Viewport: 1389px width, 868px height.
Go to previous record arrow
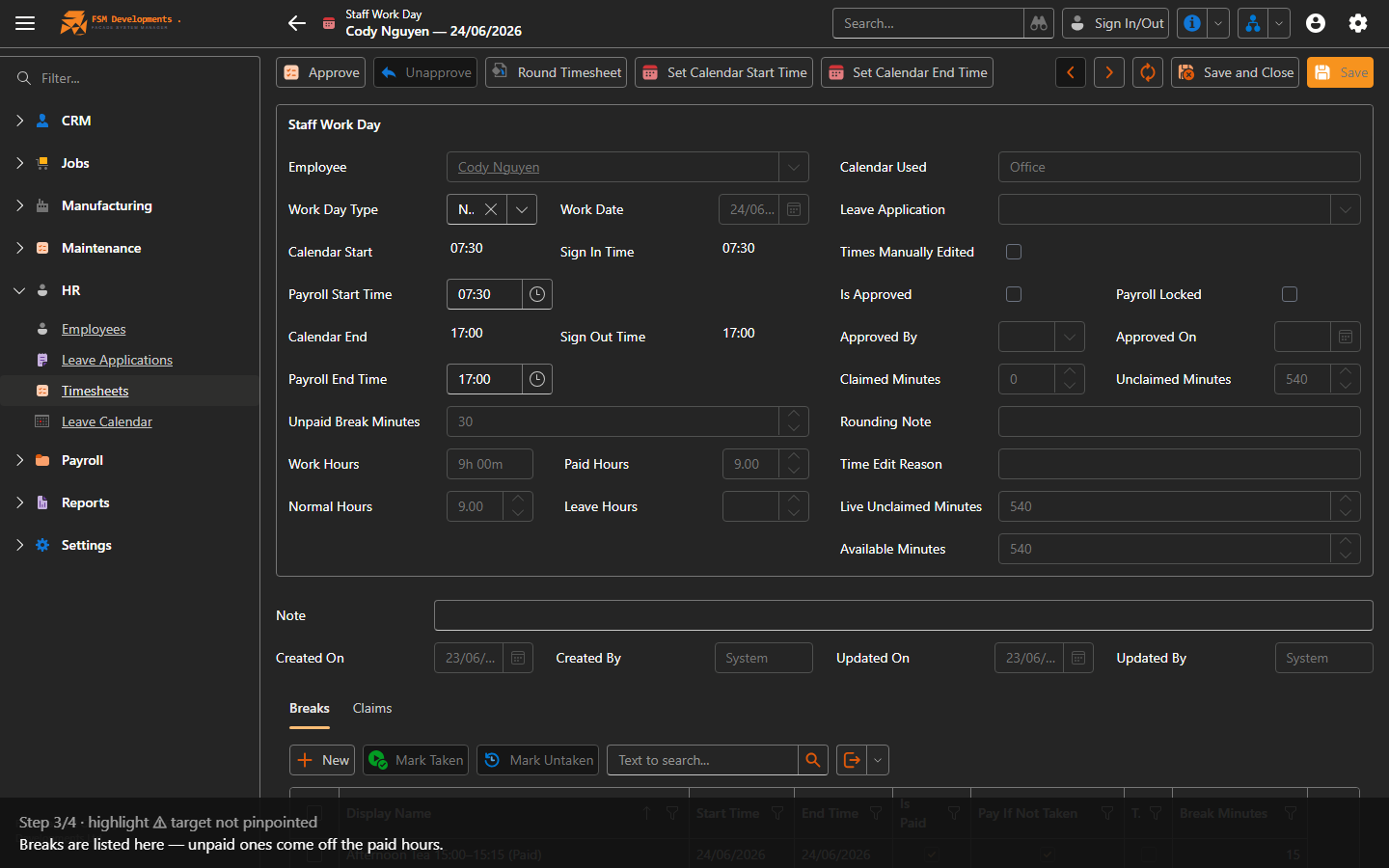pyautogui.click(x=1071, y=72)
